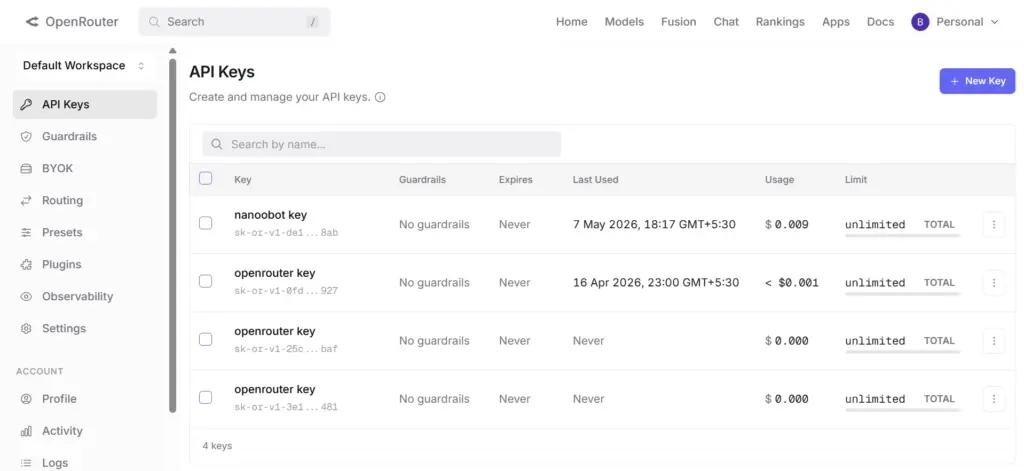This screenshot has width=1024, height=471.
Task: Click the usage limit bar for nanoobot key
Action: coord(903,235)
